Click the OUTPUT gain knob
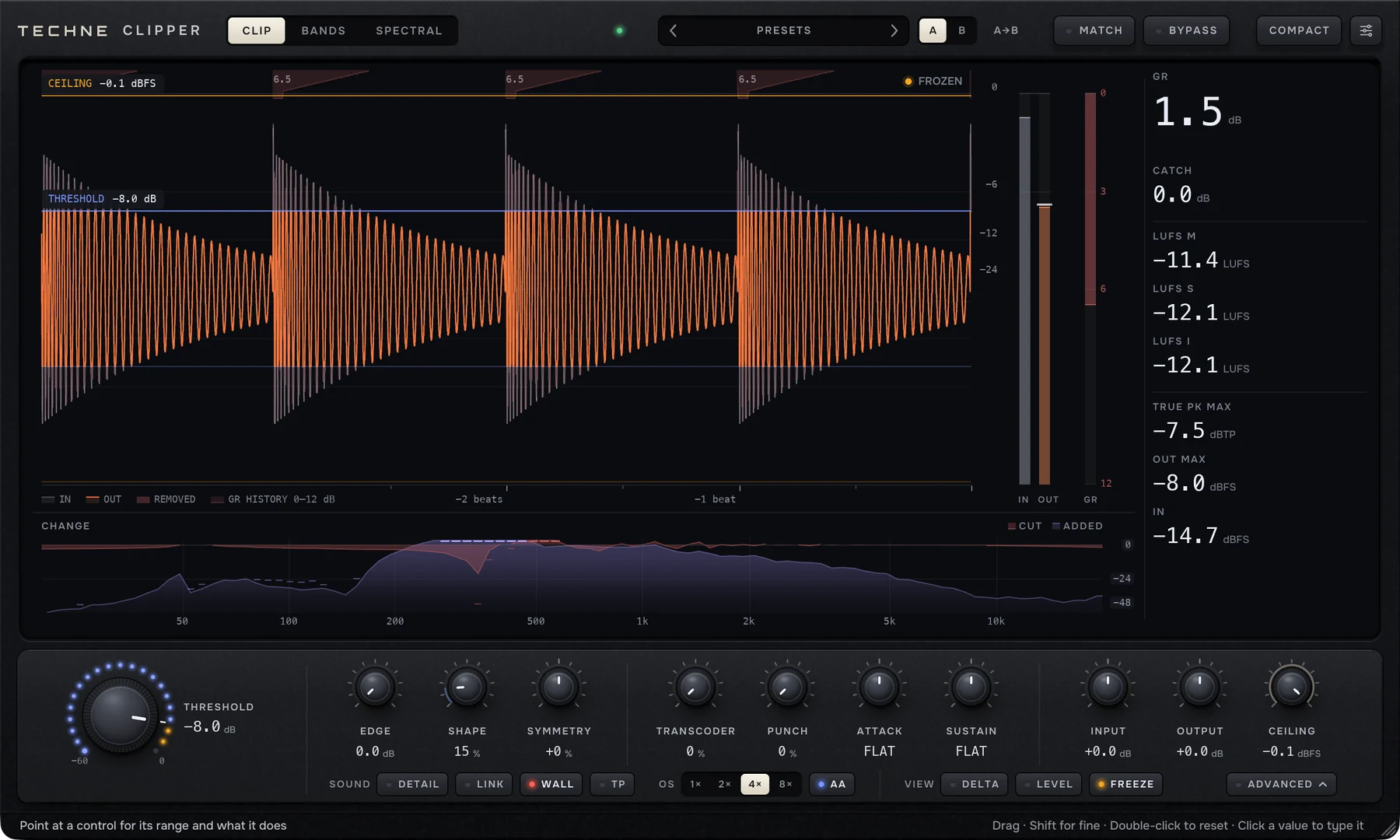Screen dimensions: 1400x840 tap(1199, 688)
